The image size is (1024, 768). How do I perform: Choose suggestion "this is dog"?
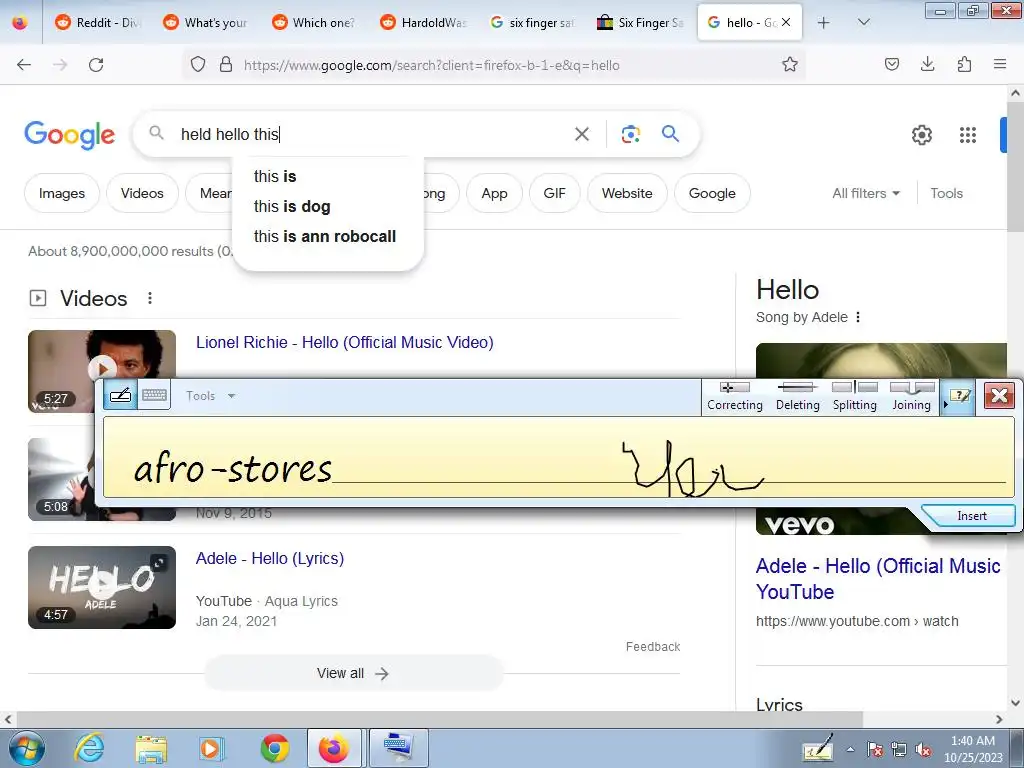click(292, 206)
